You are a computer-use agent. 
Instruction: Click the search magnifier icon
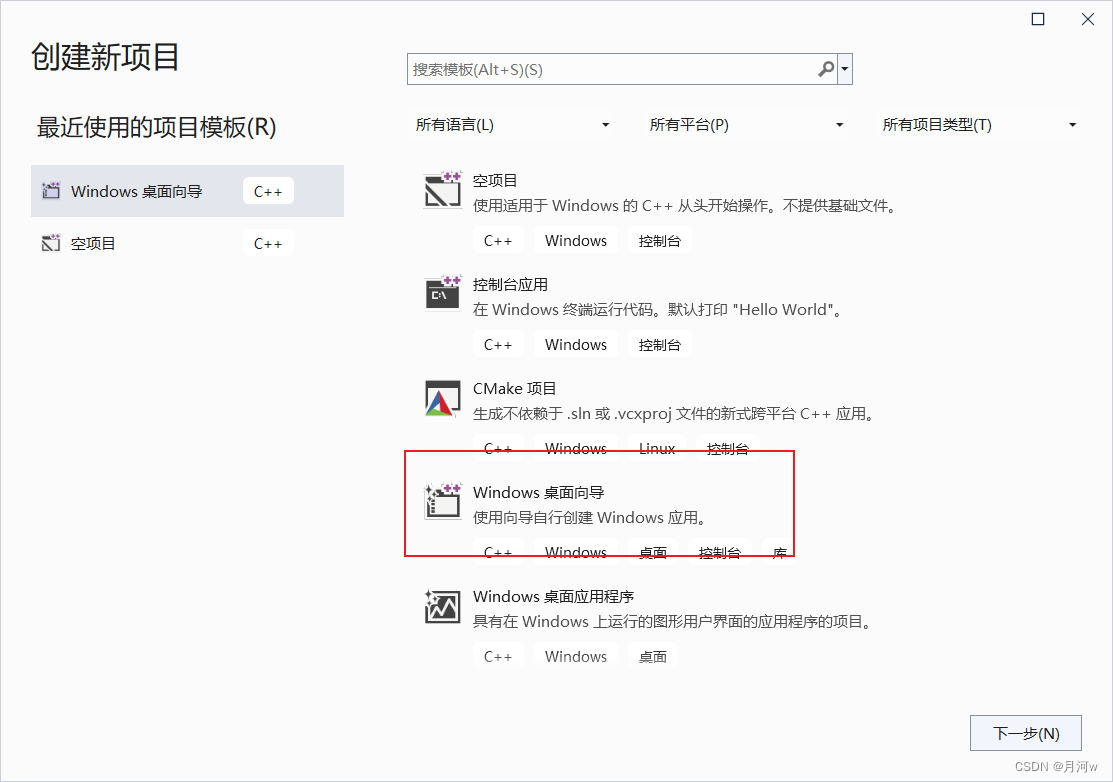(x=826, y=69)
